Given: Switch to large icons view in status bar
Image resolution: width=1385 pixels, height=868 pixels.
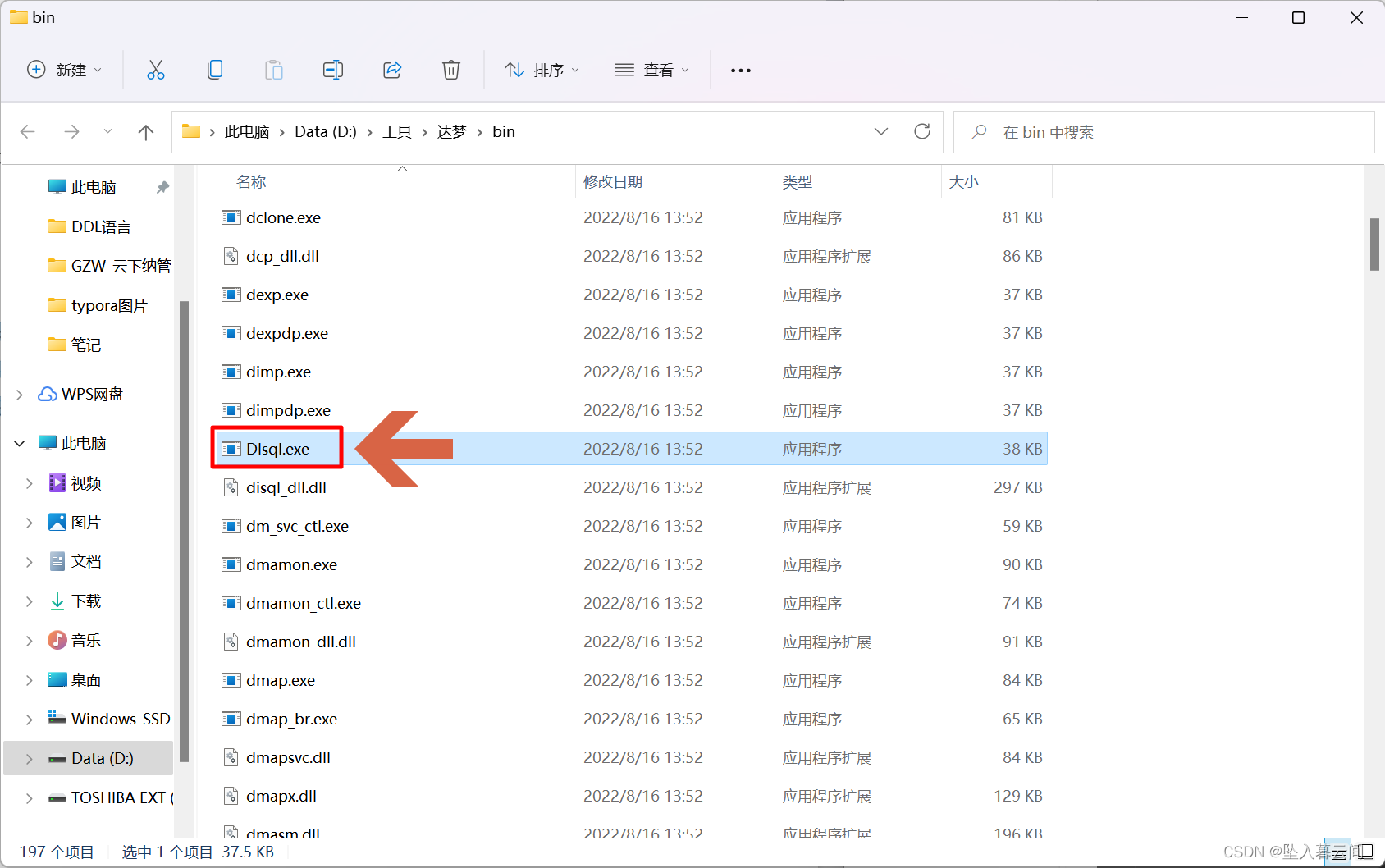Looking at the screenshot, I should [1364, 852].
